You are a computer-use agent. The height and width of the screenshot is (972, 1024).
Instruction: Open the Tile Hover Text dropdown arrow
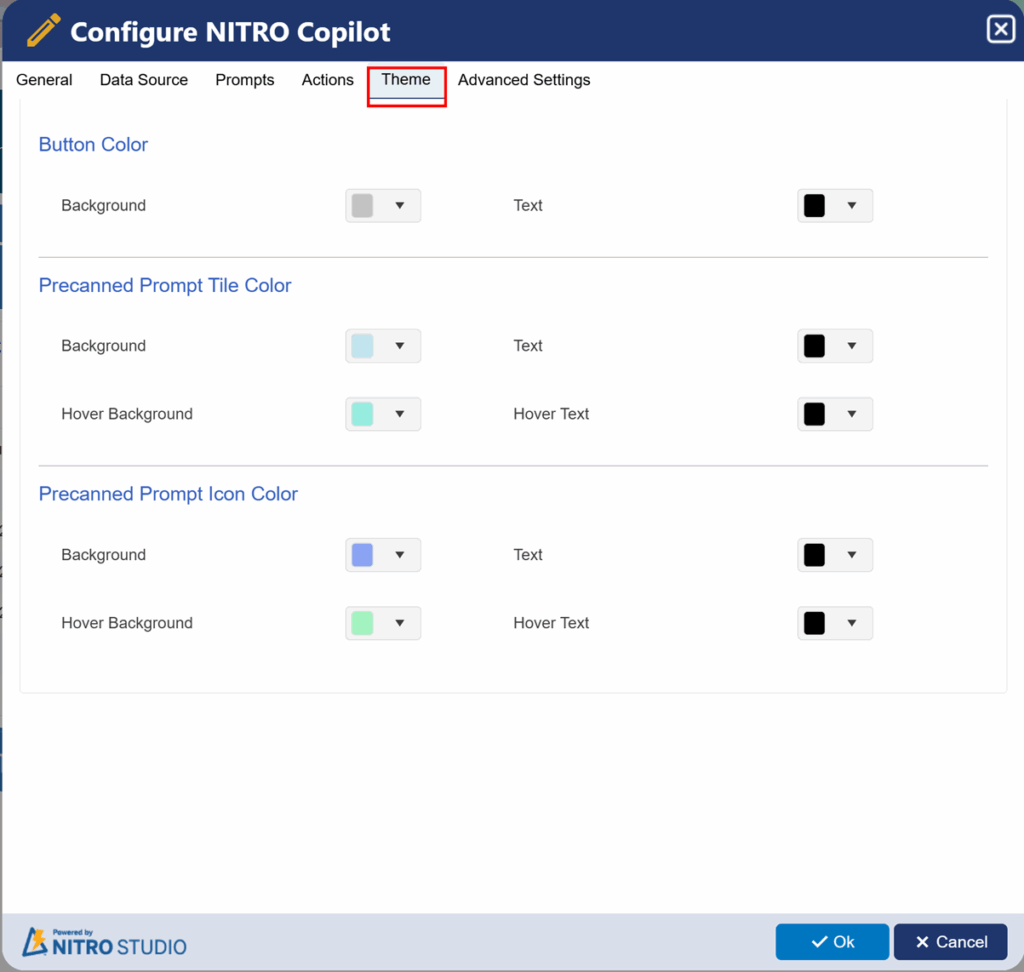pyautogui.click(x=852, y=414)
